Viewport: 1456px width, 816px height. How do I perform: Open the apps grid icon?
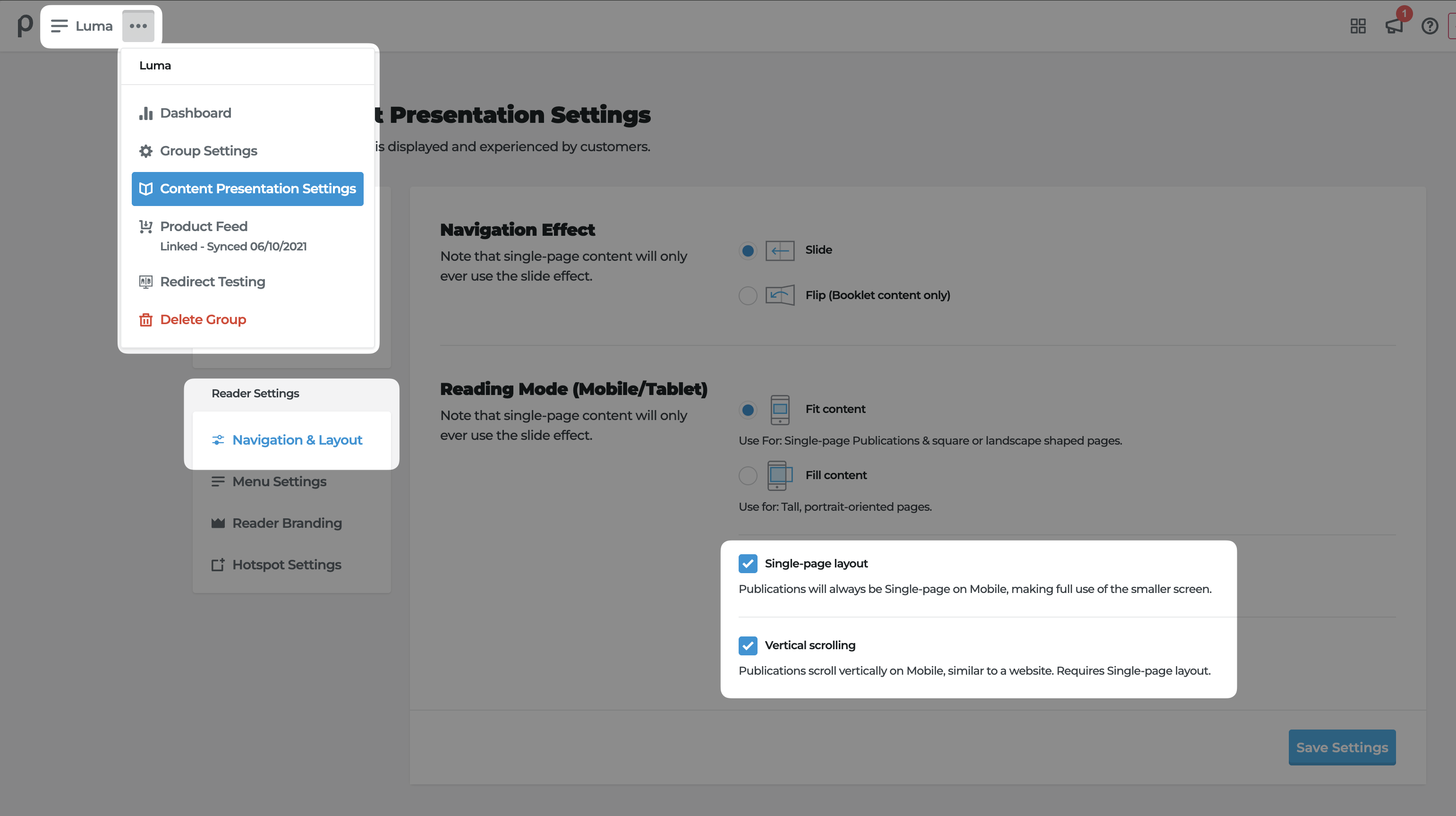[1358, 26]
